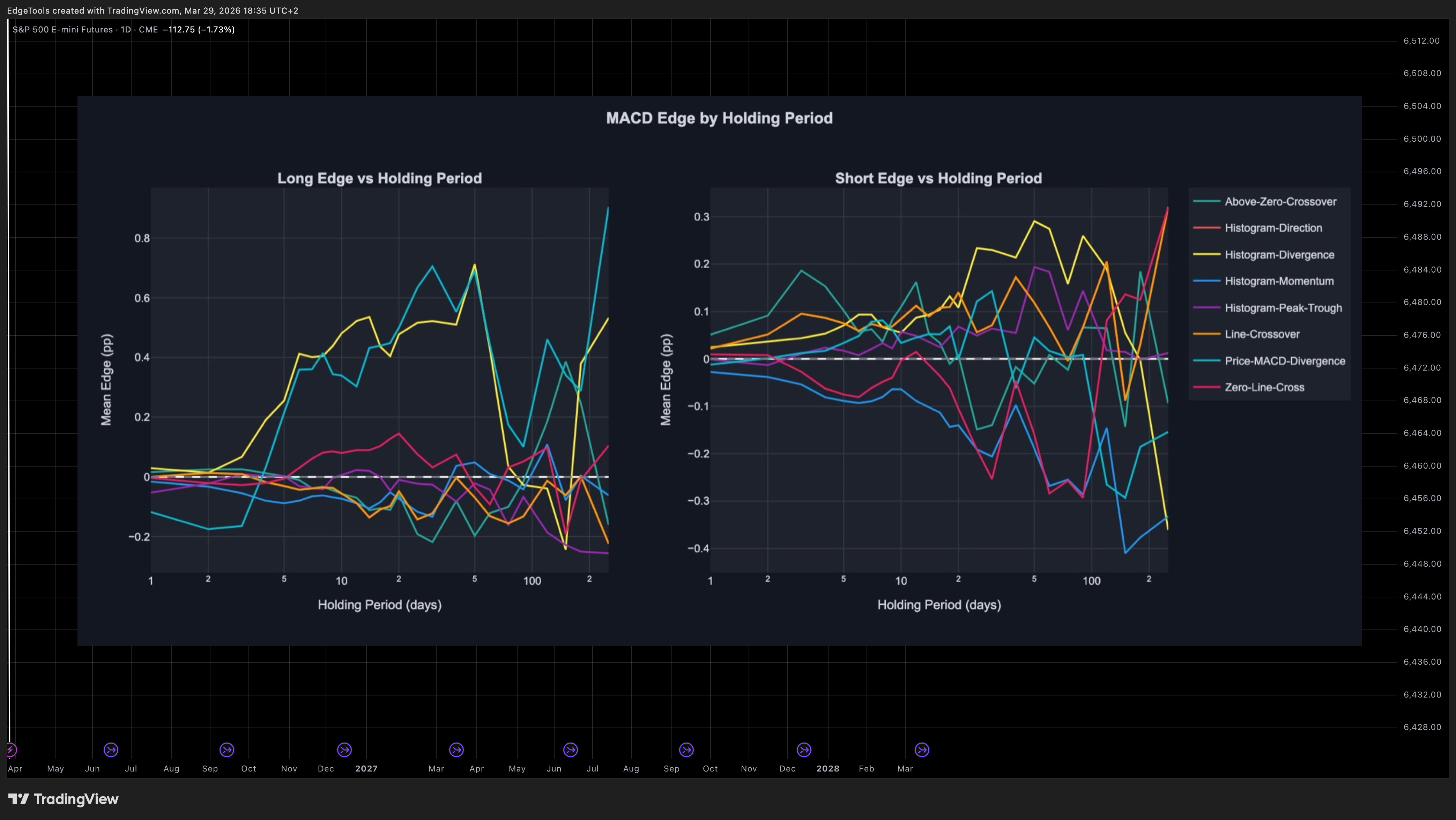Hide the Histogram-Divergence legend series
Viewport: 1456px width, 820px height.
1264,255
